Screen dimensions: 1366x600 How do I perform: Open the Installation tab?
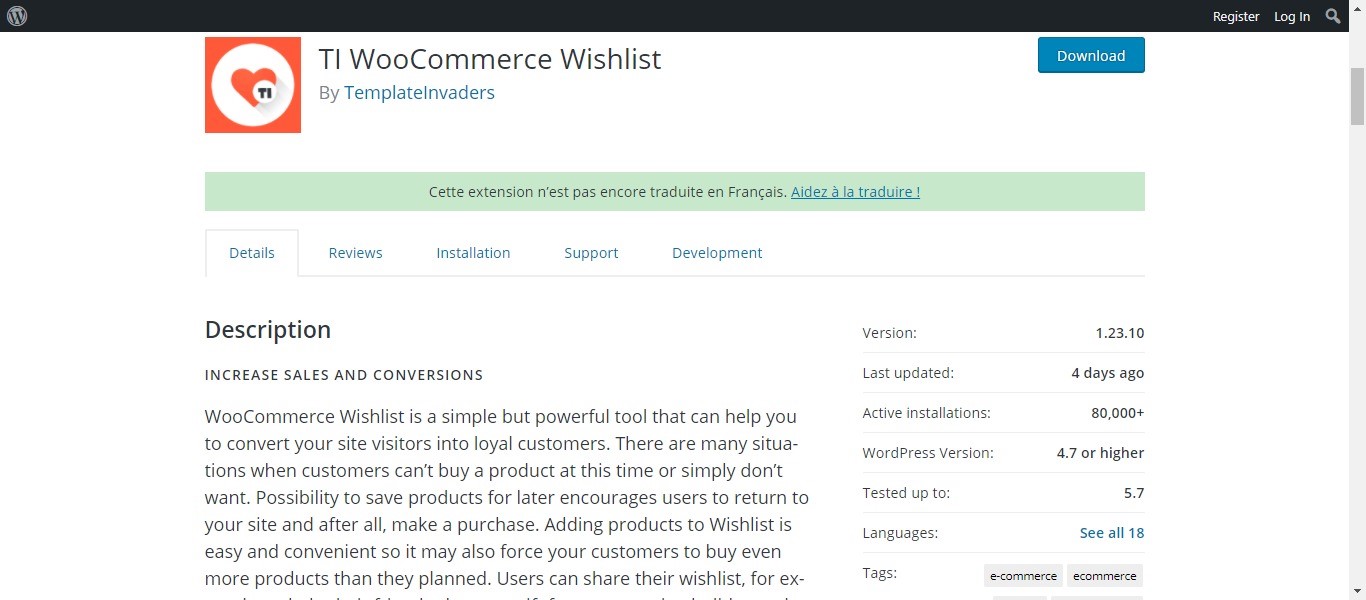point(473,253)
